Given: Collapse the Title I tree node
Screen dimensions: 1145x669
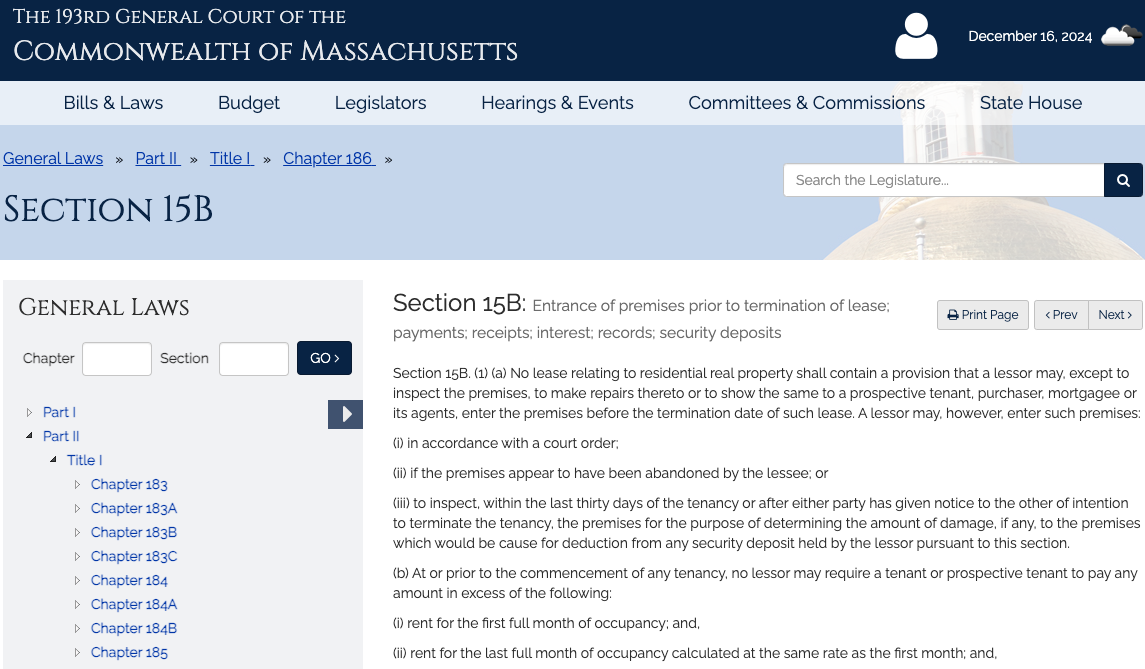Looking at the screenshot, I should click(54, 460).
